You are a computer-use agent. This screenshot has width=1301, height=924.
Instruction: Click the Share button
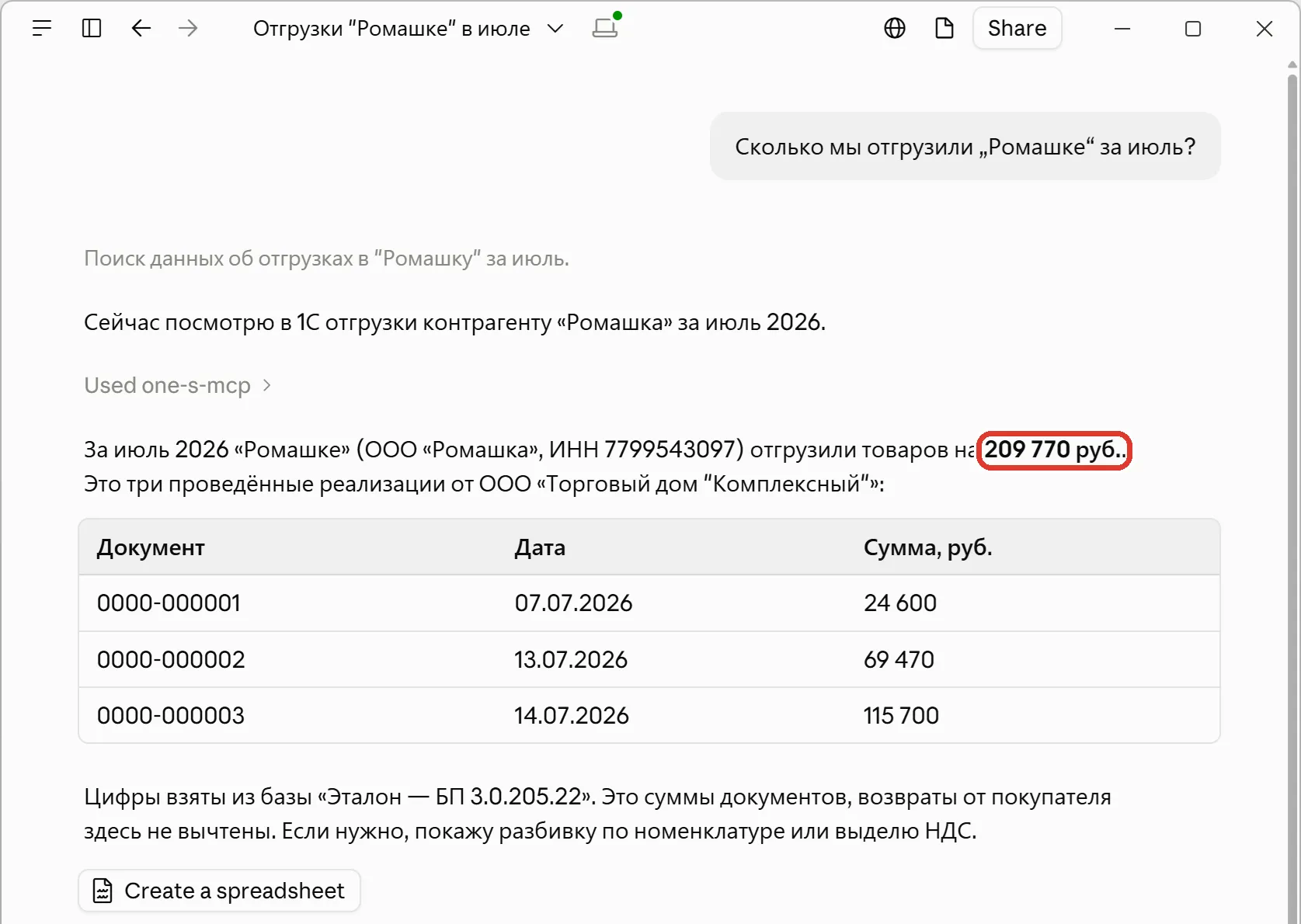tap(1017, 29)
